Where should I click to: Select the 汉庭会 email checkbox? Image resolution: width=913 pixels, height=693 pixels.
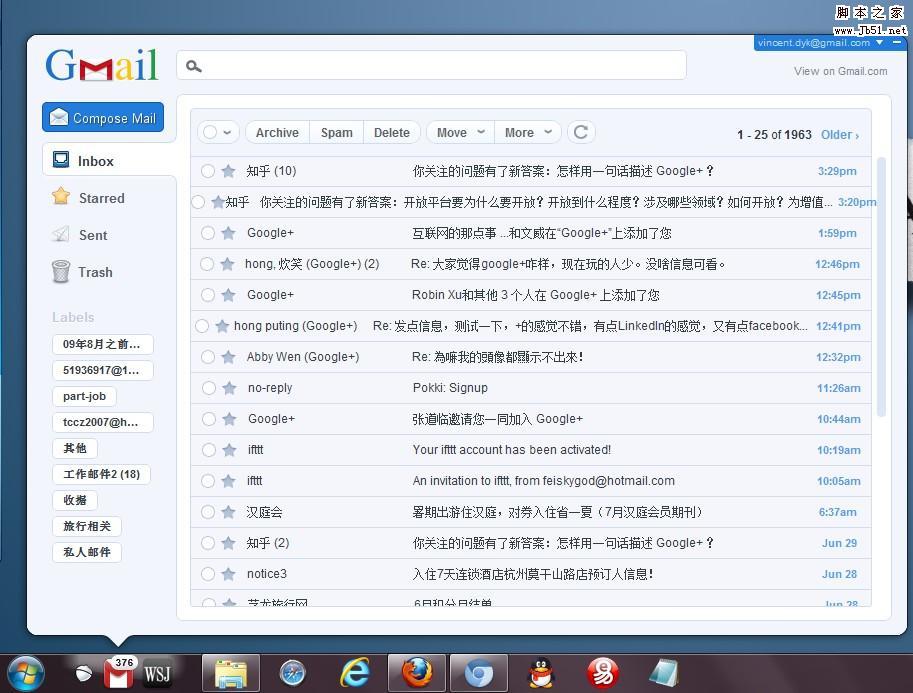pos(208,512)
